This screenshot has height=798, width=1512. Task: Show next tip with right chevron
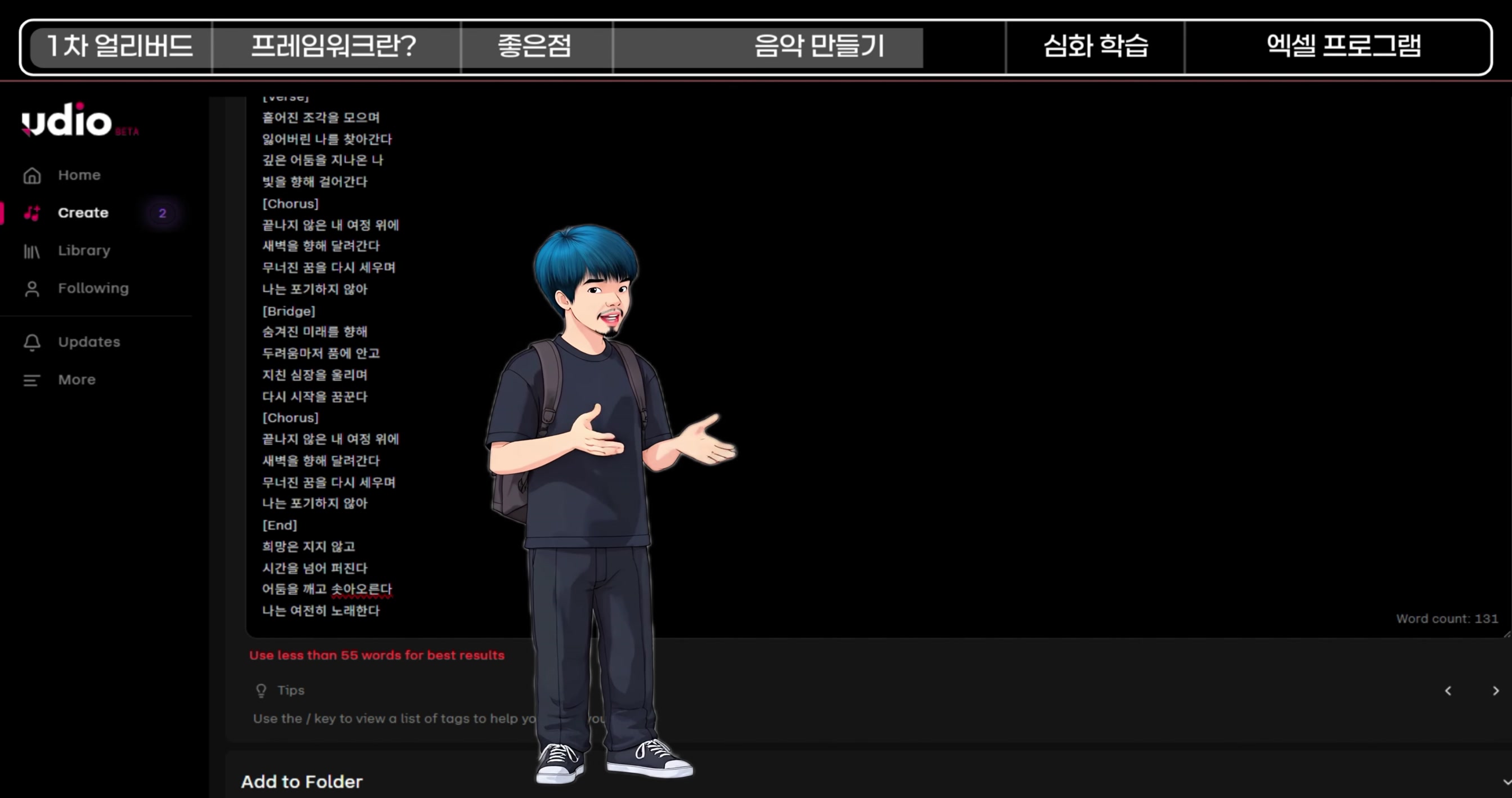pos(1496,691)
